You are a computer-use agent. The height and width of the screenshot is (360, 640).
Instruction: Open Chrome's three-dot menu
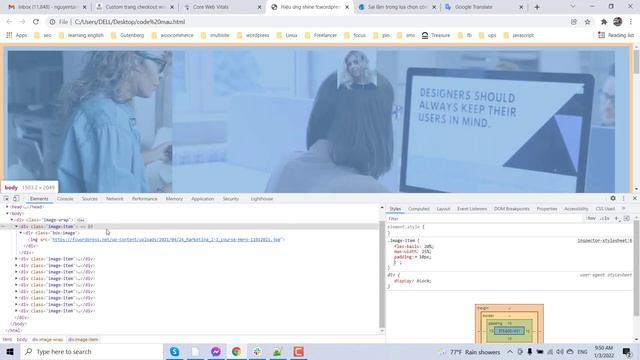click(631, 22)
